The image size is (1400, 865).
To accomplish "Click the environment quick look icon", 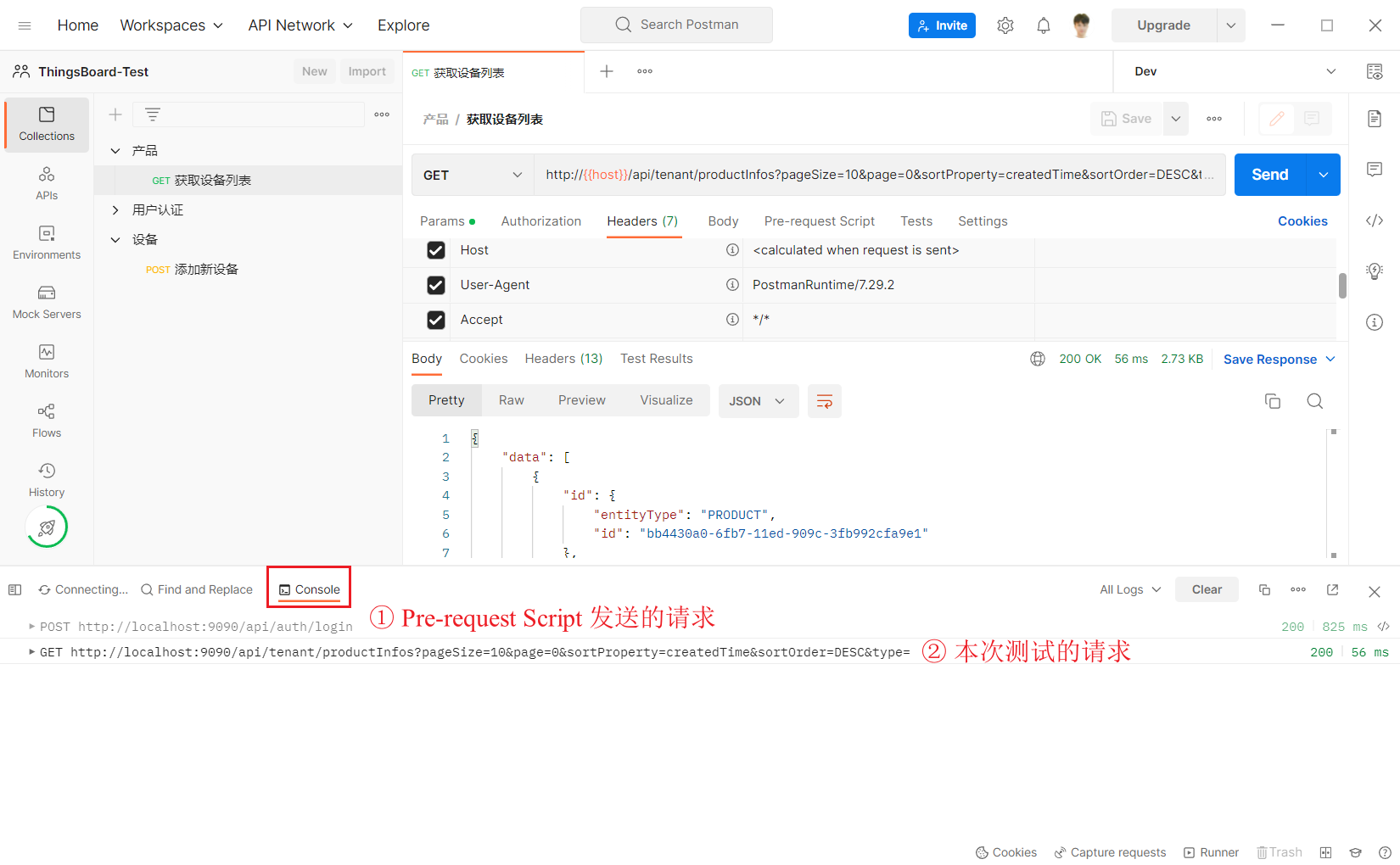I will pos(1375,72).
